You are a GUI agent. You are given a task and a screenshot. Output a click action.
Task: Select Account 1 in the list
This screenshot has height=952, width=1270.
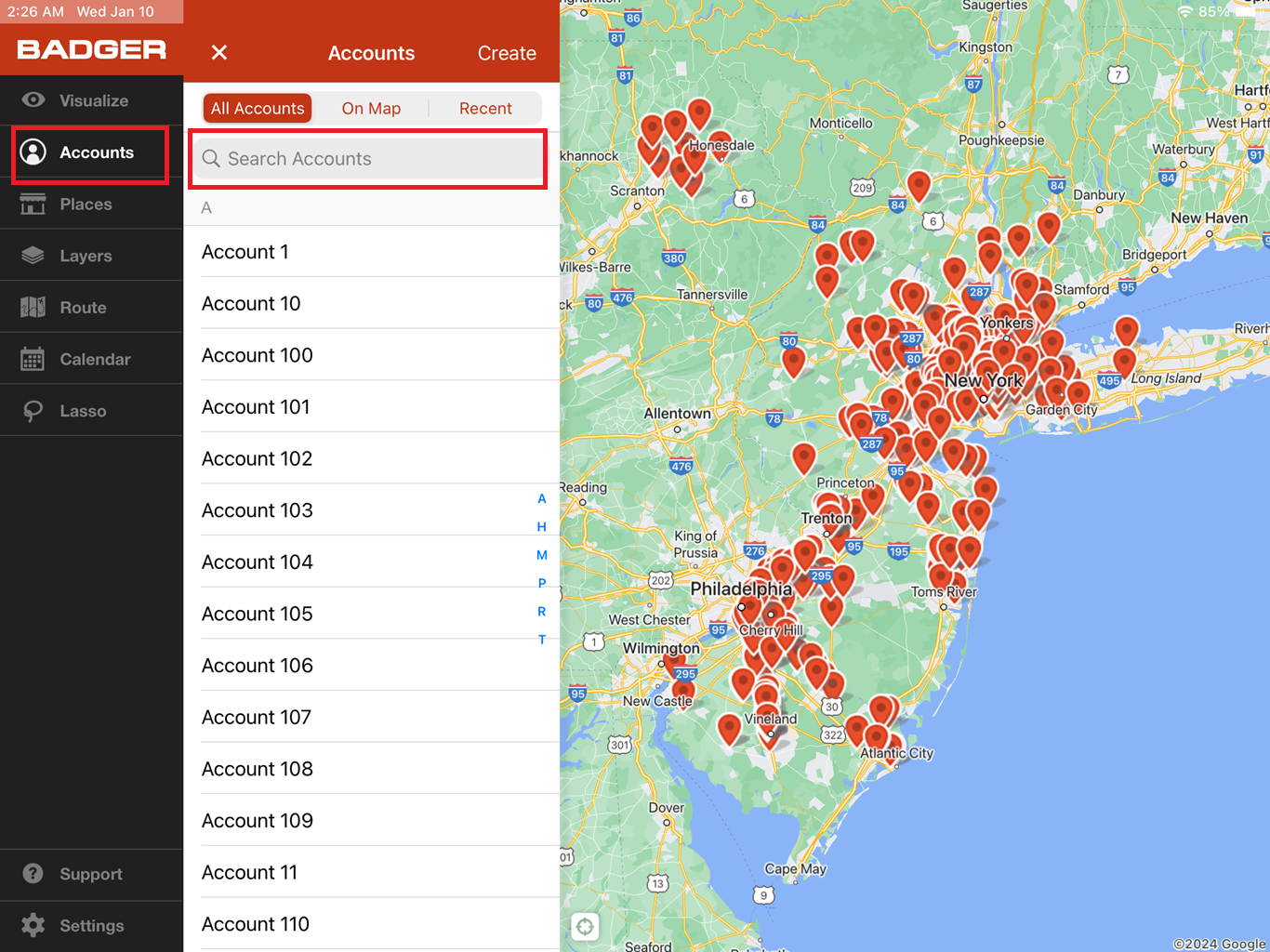245,252
